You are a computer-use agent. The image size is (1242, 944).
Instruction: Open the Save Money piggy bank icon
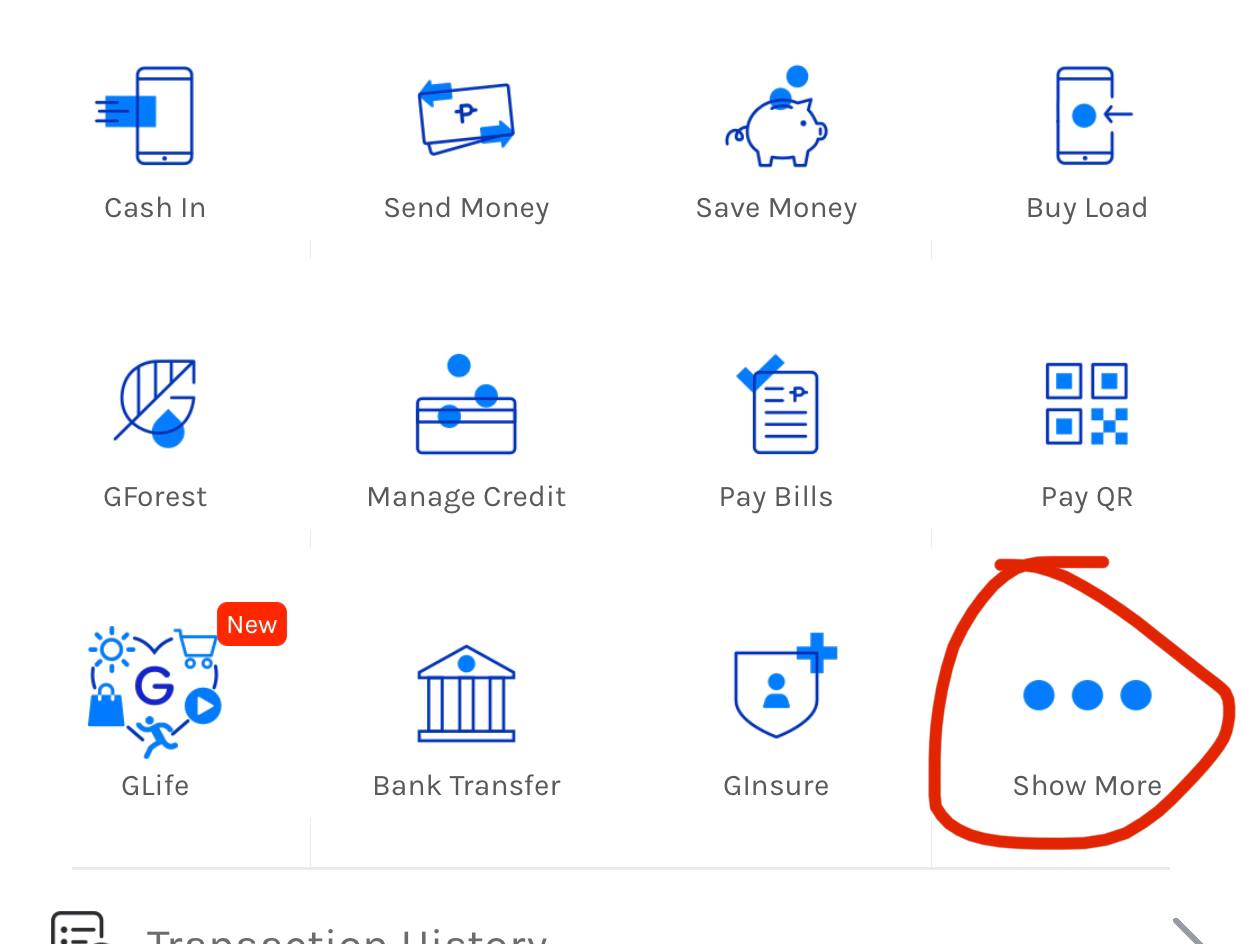pyautogui.click(x=777, y=116)
